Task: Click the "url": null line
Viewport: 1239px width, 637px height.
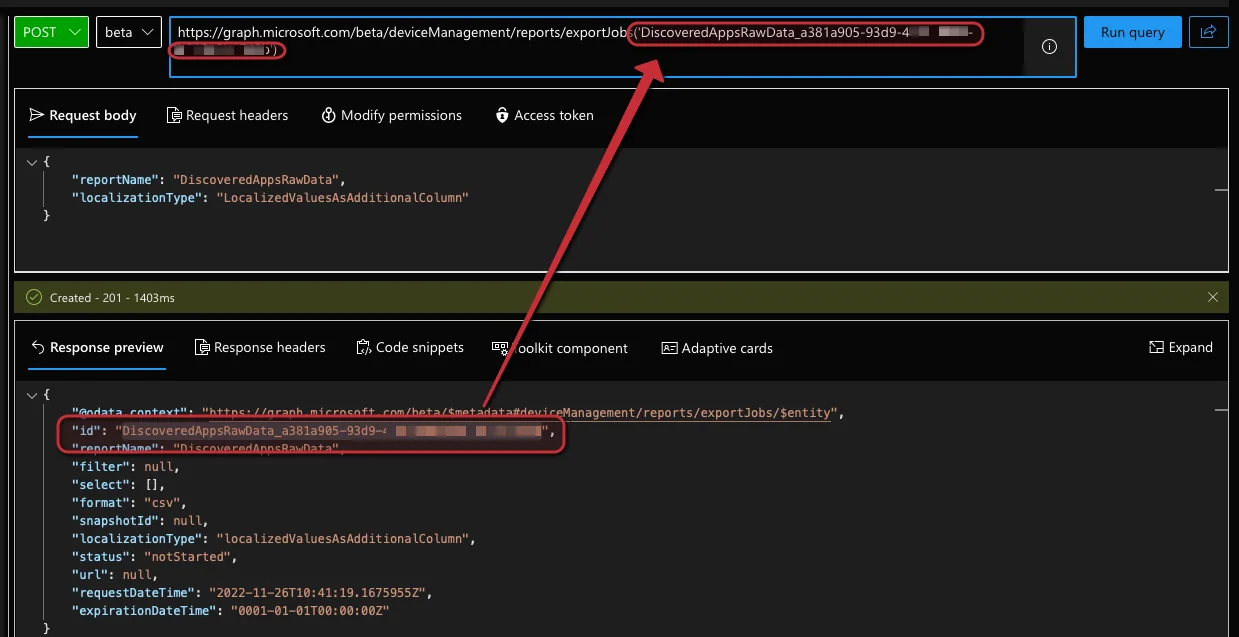Action: [x=115, y=574]
